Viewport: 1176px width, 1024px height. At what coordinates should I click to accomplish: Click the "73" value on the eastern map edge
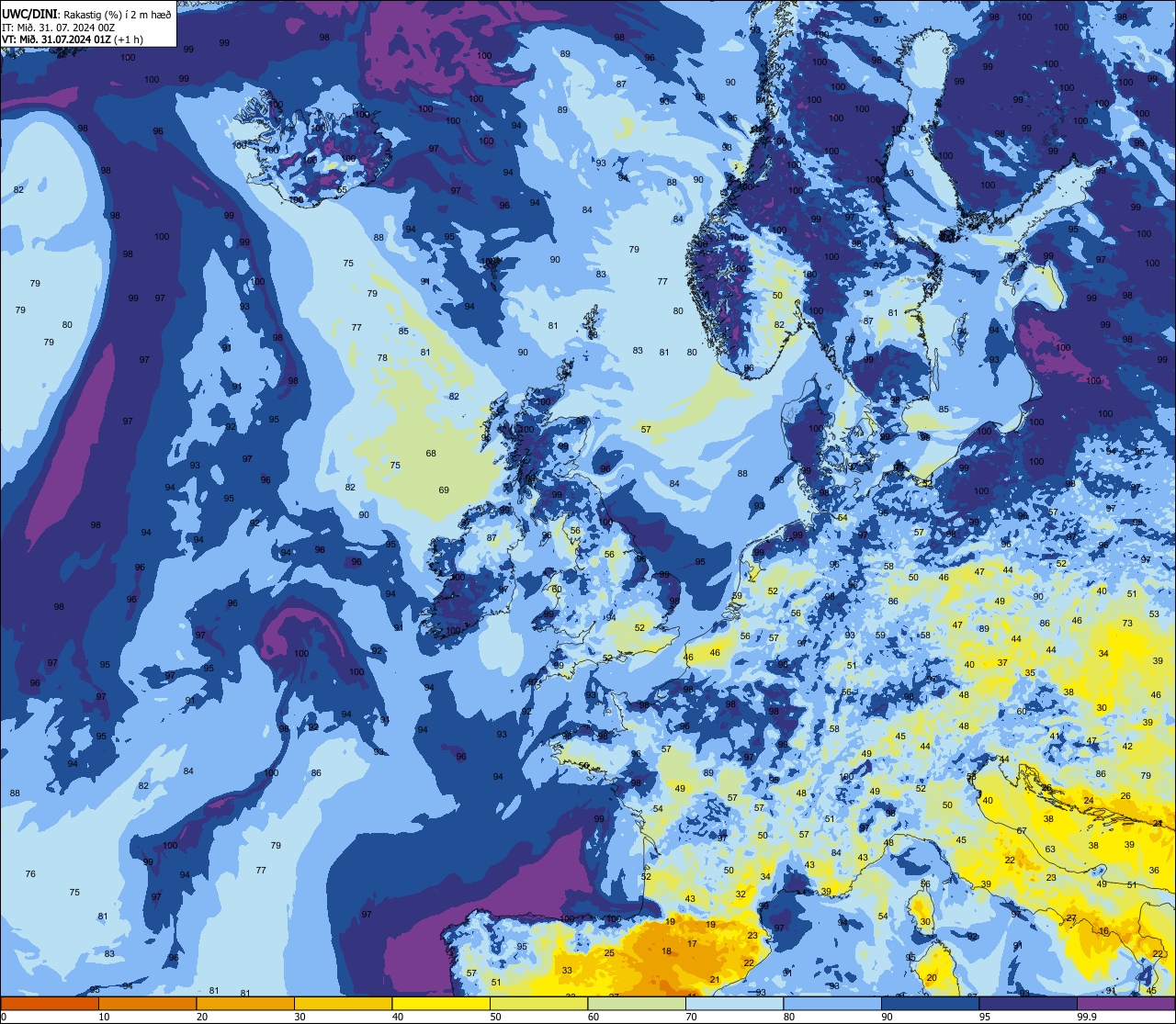(x=1127, y=624)
